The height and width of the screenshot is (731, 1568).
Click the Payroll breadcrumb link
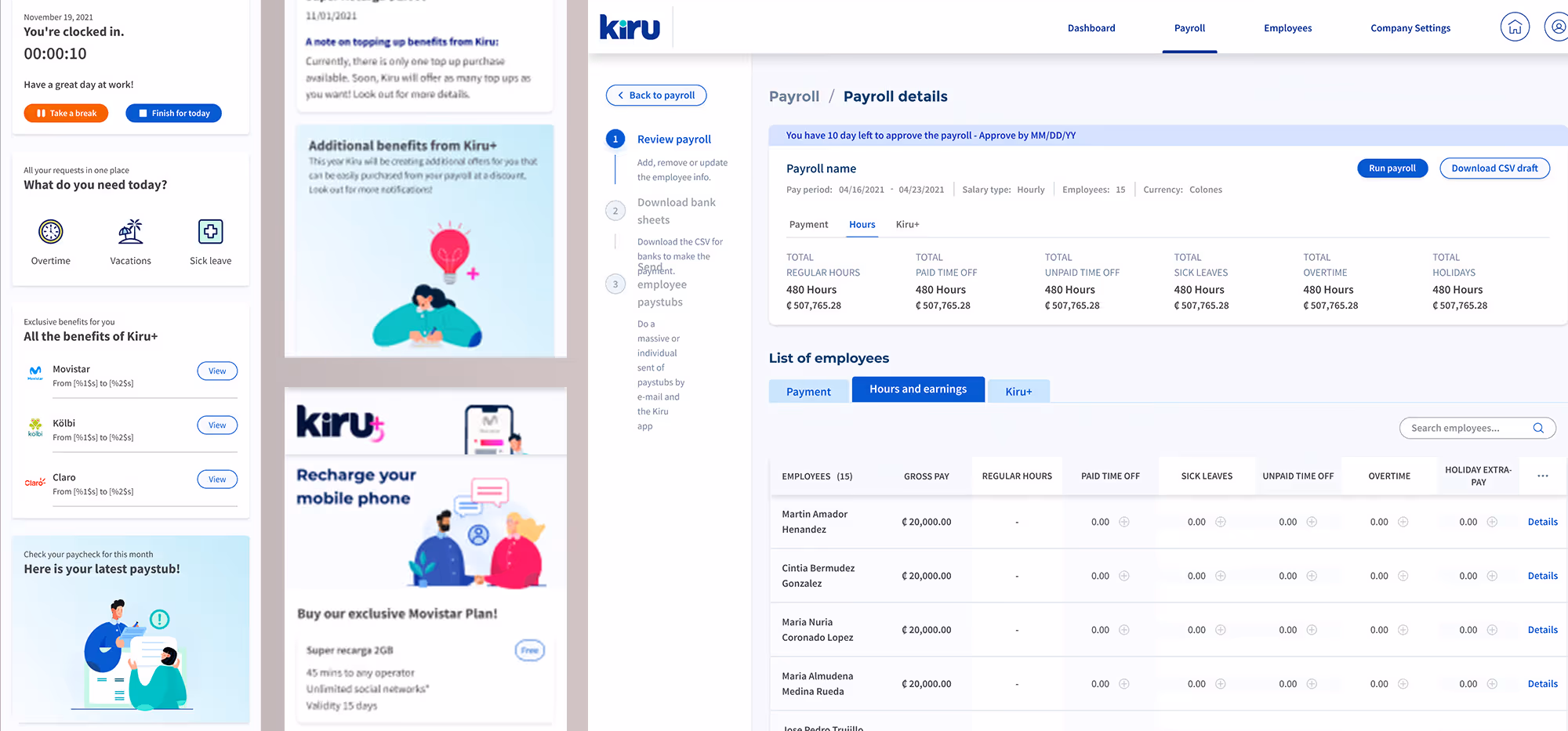tap(793, 96)
